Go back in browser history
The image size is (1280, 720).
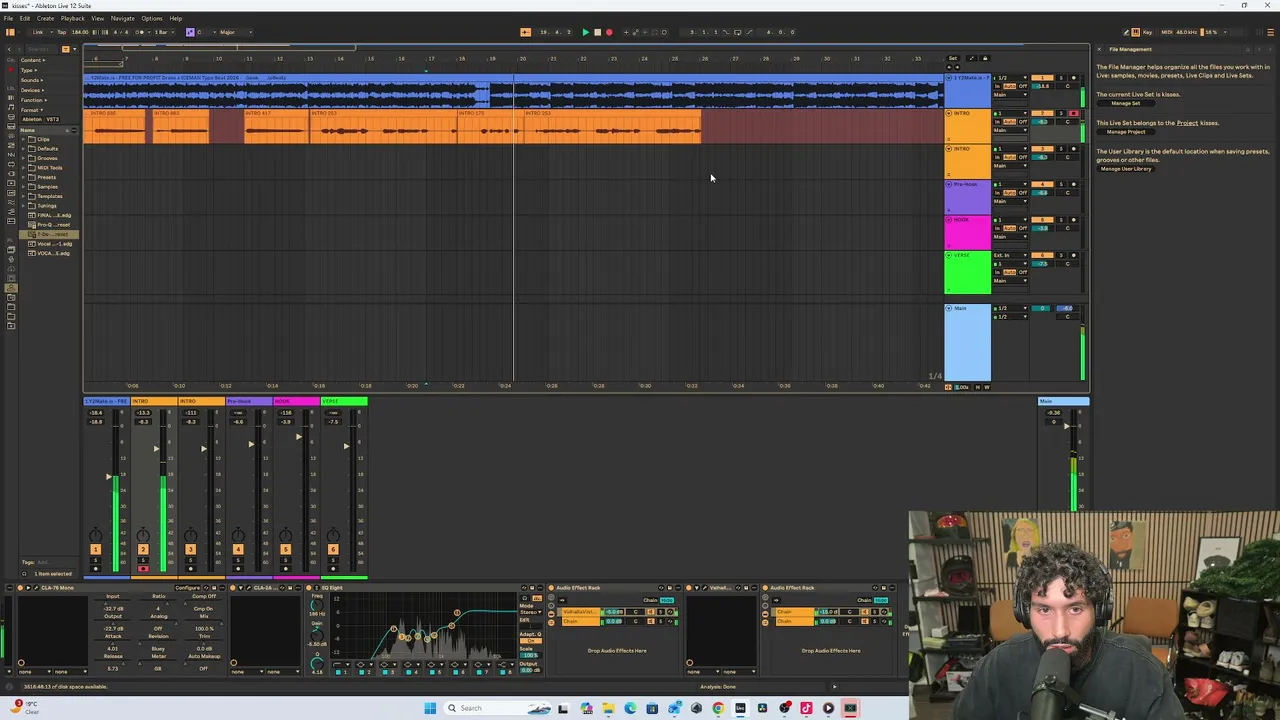(10, 49)
